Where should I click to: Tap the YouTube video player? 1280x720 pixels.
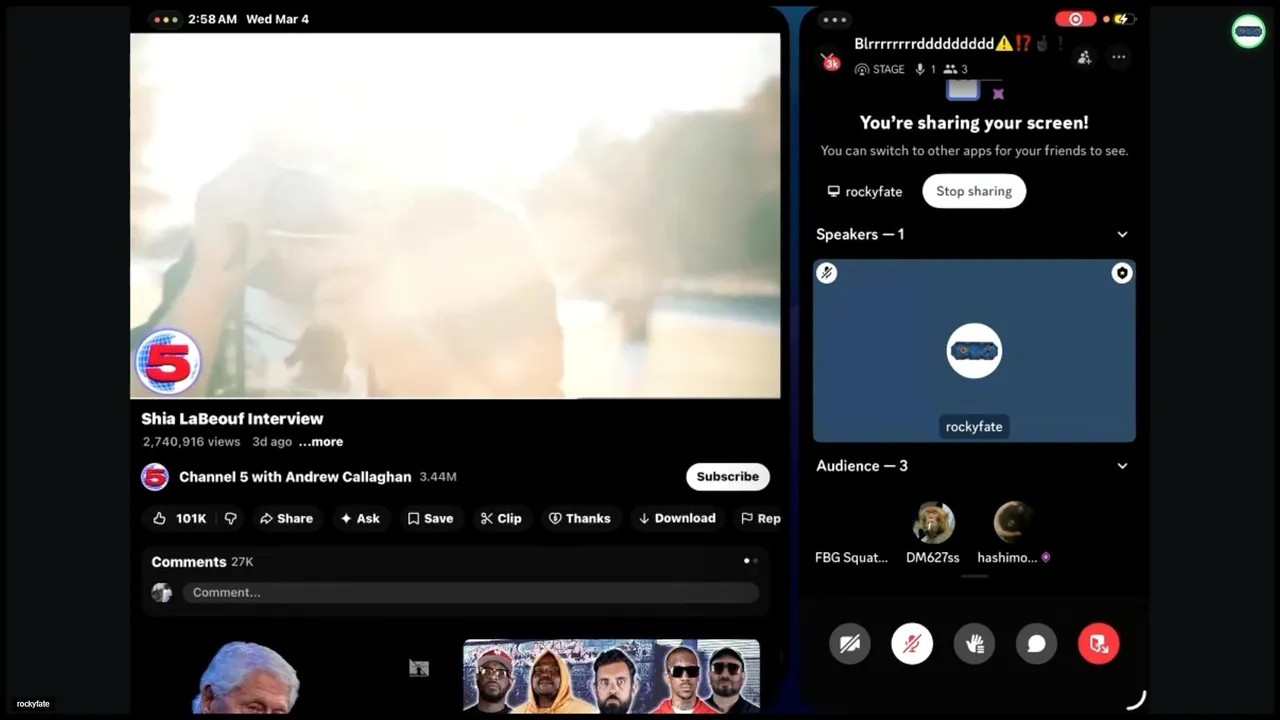tap(455, 215)
